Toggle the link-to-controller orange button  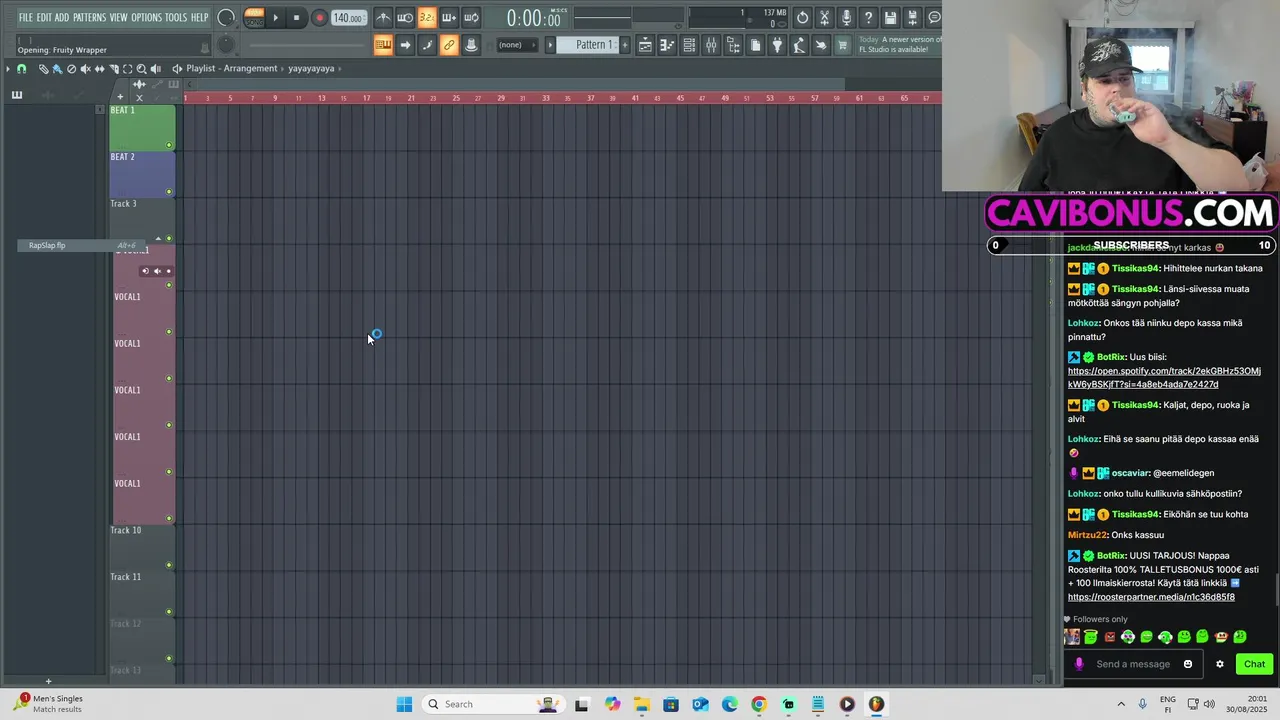click(449, 45)
